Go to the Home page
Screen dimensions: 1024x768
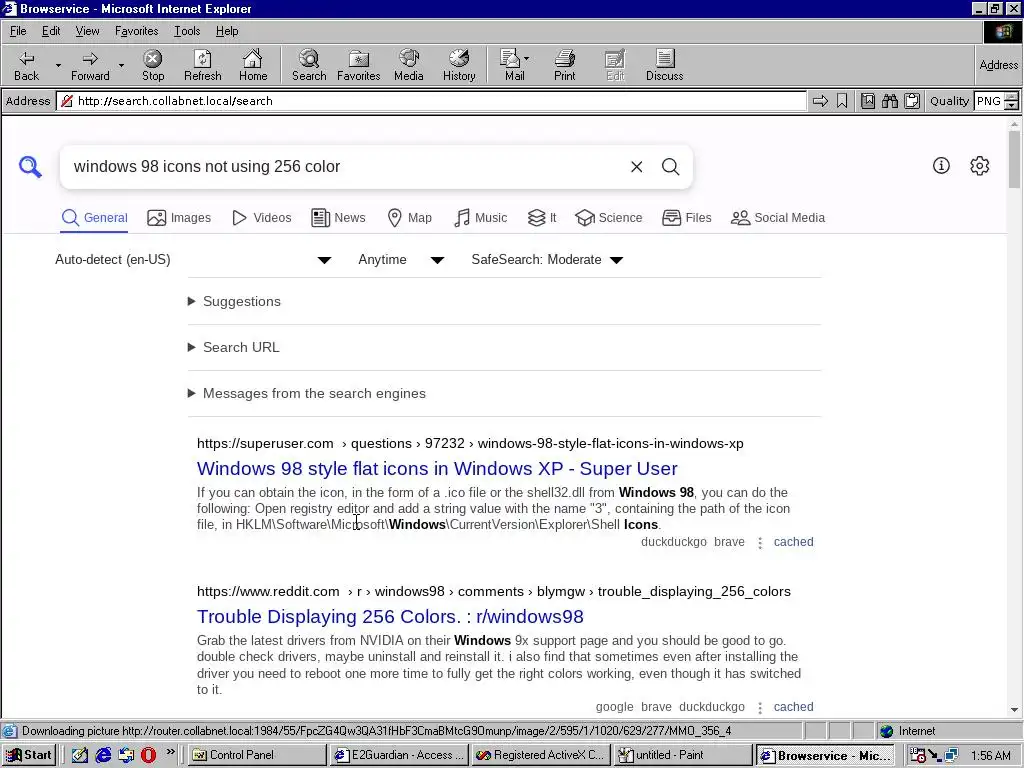(x=253, y=65)
